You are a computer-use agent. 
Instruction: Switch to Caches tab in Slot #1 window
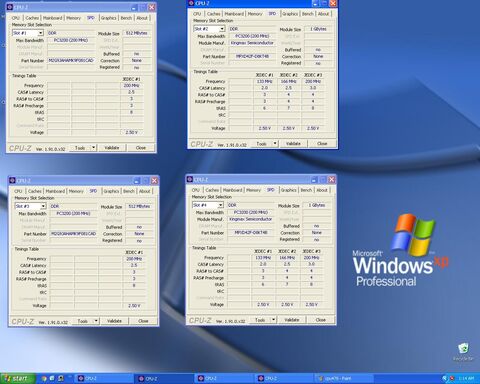[x=32, y=18]
